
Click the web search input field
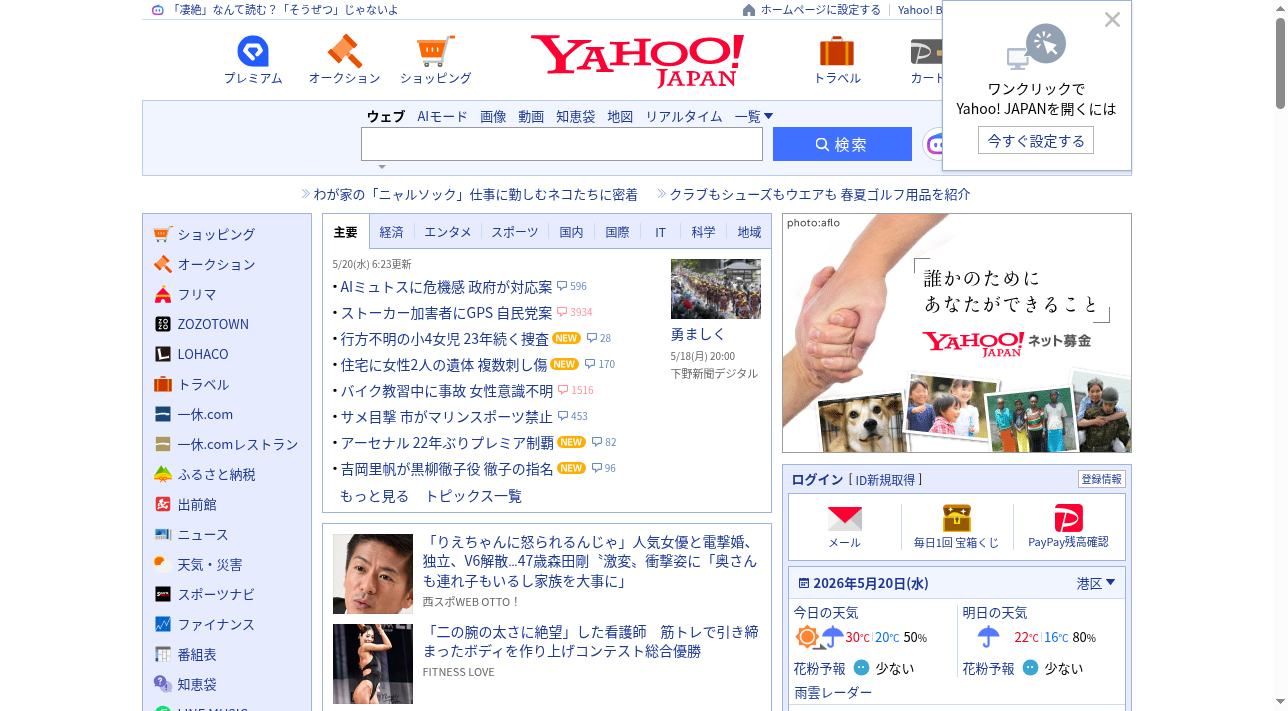point(562,144)
